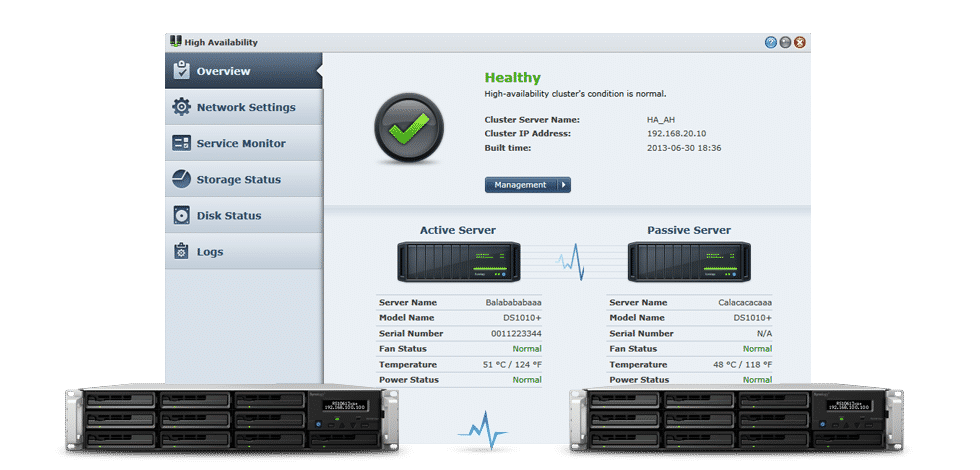Image resolution: width=980 pixels, height=470 pixels.
Task: Click the High Availability app icon in title bar
Action: click(176, 42)
